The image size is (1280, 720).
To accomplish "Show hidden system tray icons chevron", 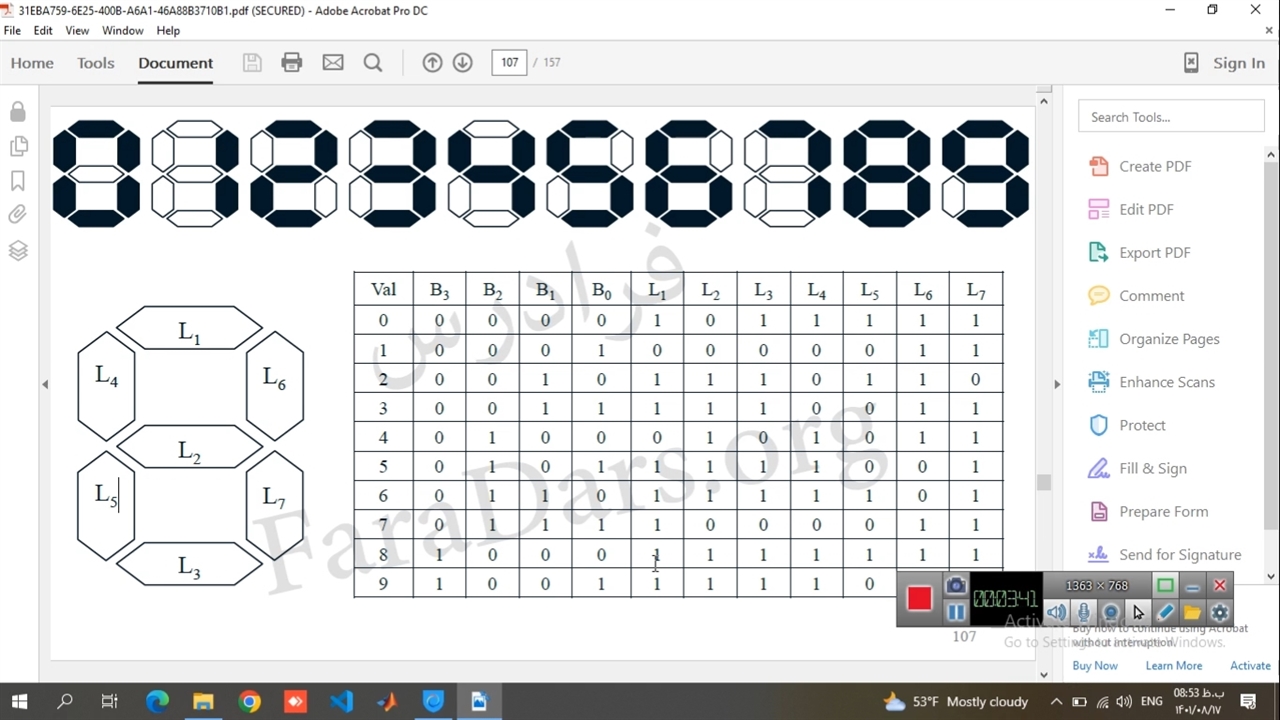I will (1056, 702).
